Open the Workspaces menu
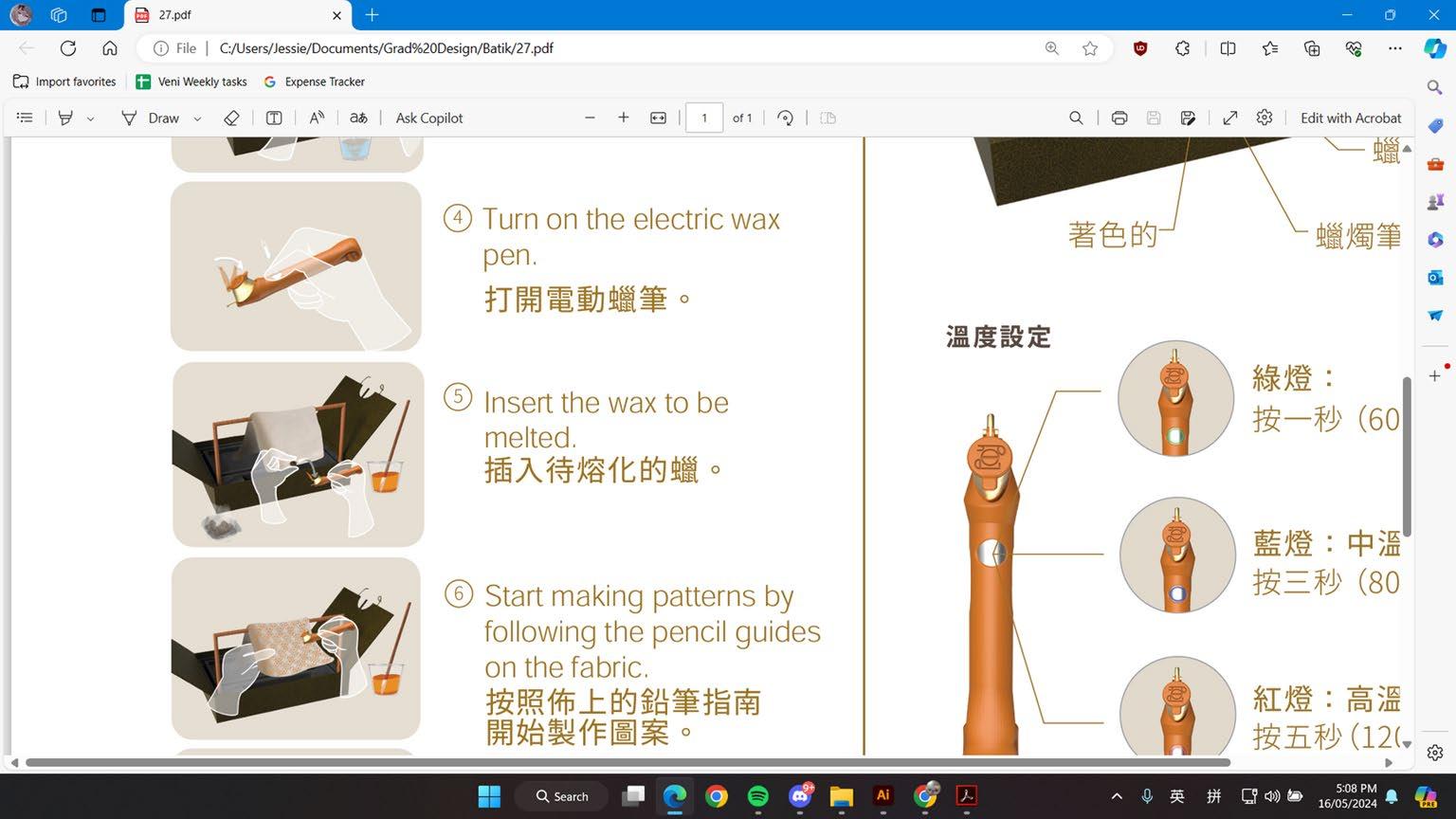 point(59,15)
